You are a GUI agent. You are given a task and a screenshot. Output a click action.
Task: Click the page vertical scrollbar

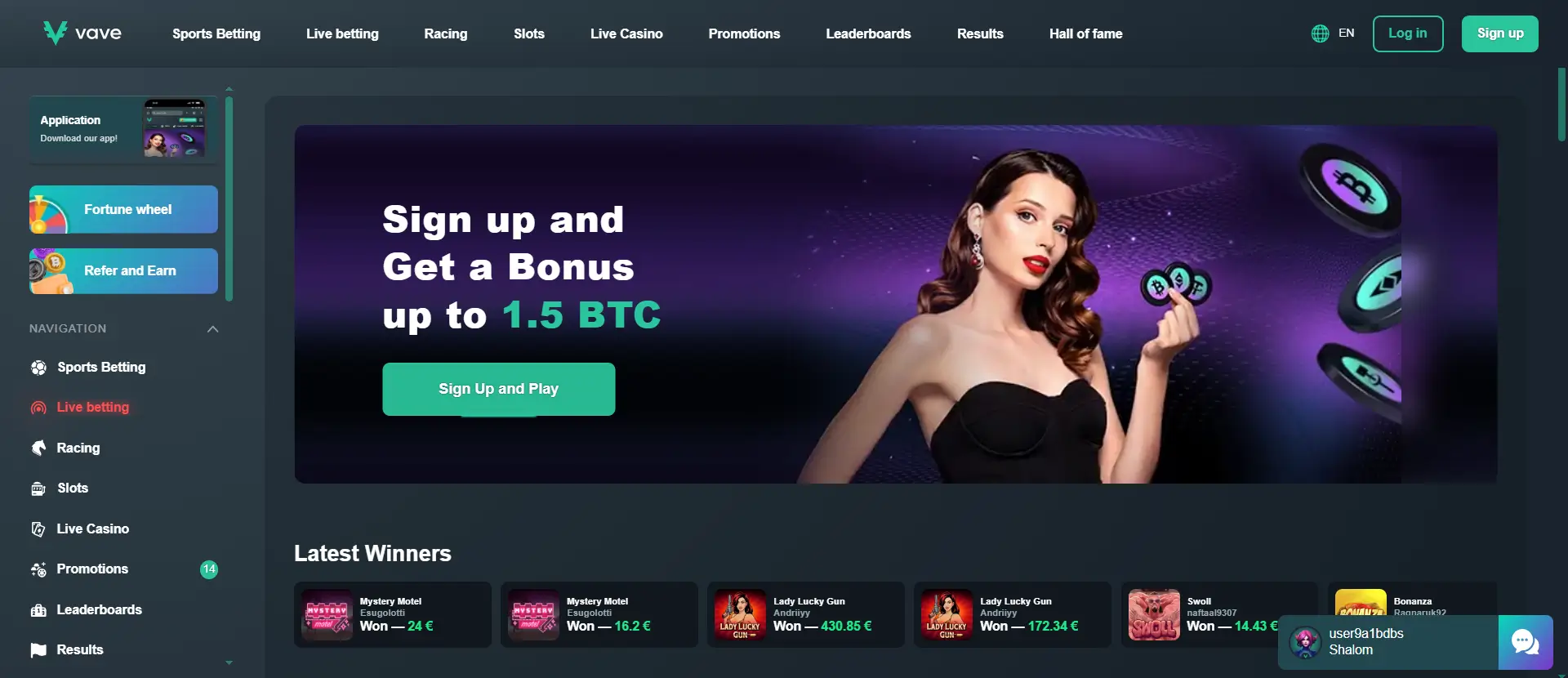pyautogui.click(x=1561, y=105)
